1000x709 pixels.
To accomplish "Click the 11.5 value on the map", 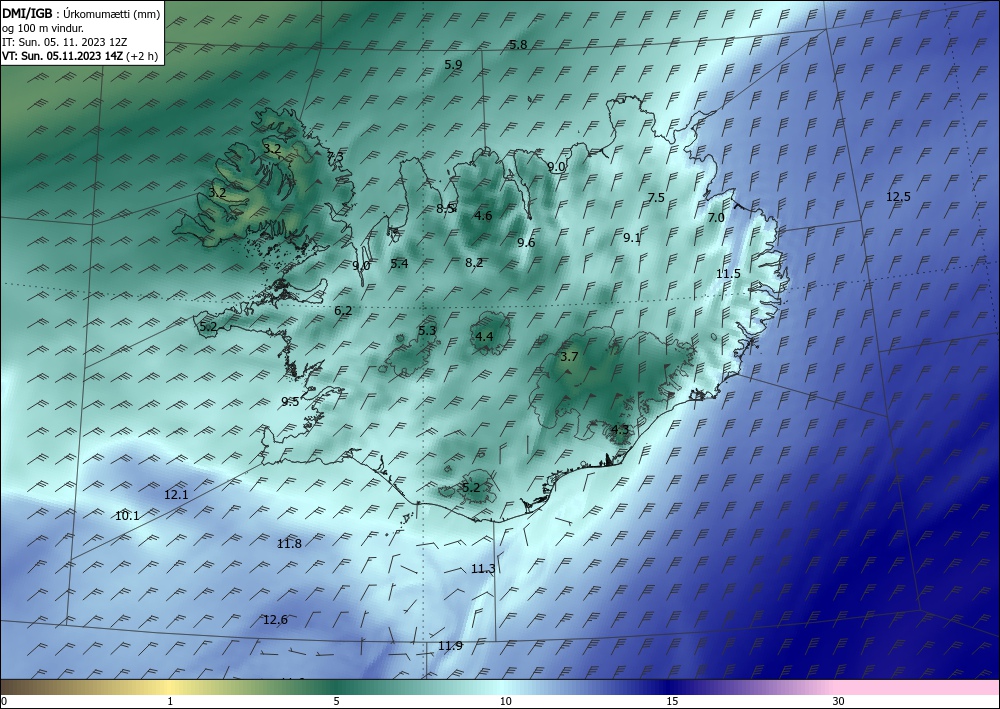I will click(x=728, y=274).
